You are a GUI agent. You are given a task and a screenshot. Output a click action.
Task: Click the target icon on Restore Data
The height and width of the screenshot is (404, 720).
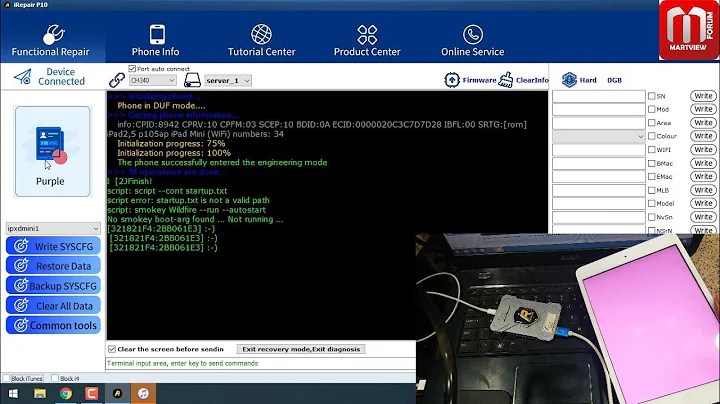click(21, 266)
